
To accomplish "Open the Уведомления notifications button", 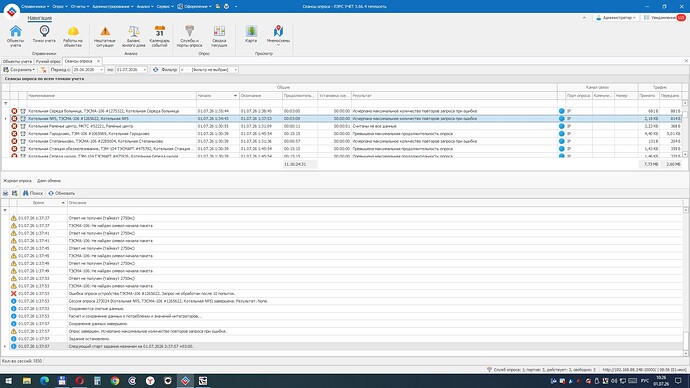I will pyautogui.click(x=664, y=18).
